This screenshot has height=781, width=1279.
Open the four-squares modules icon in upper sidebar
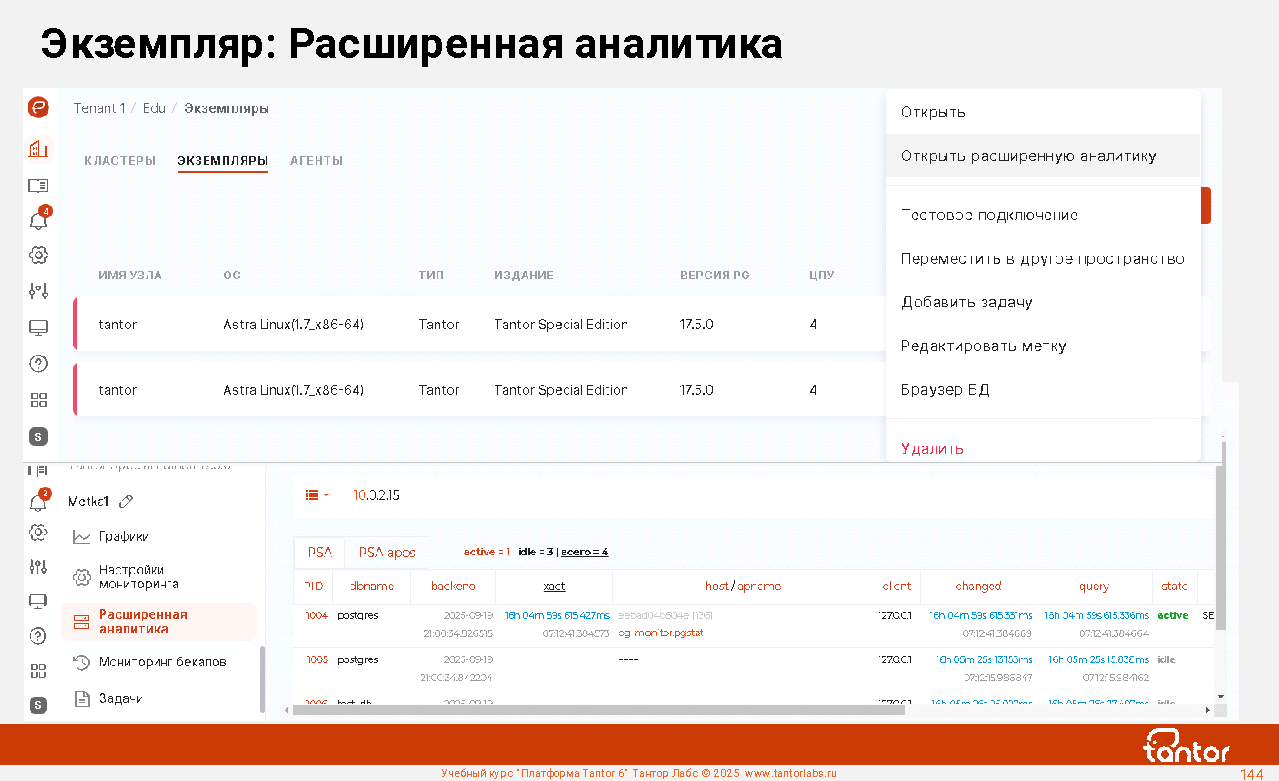[38, 400]
